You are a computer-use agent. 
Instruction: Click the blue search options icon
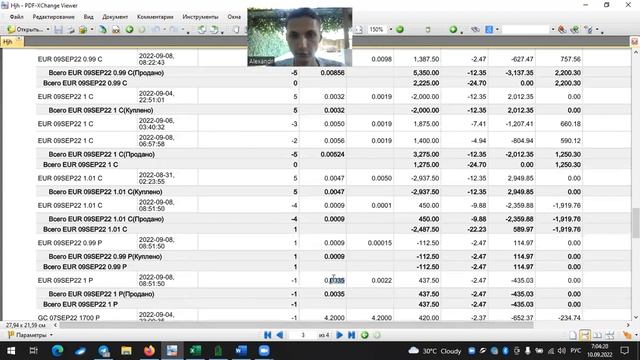(489, 29)
